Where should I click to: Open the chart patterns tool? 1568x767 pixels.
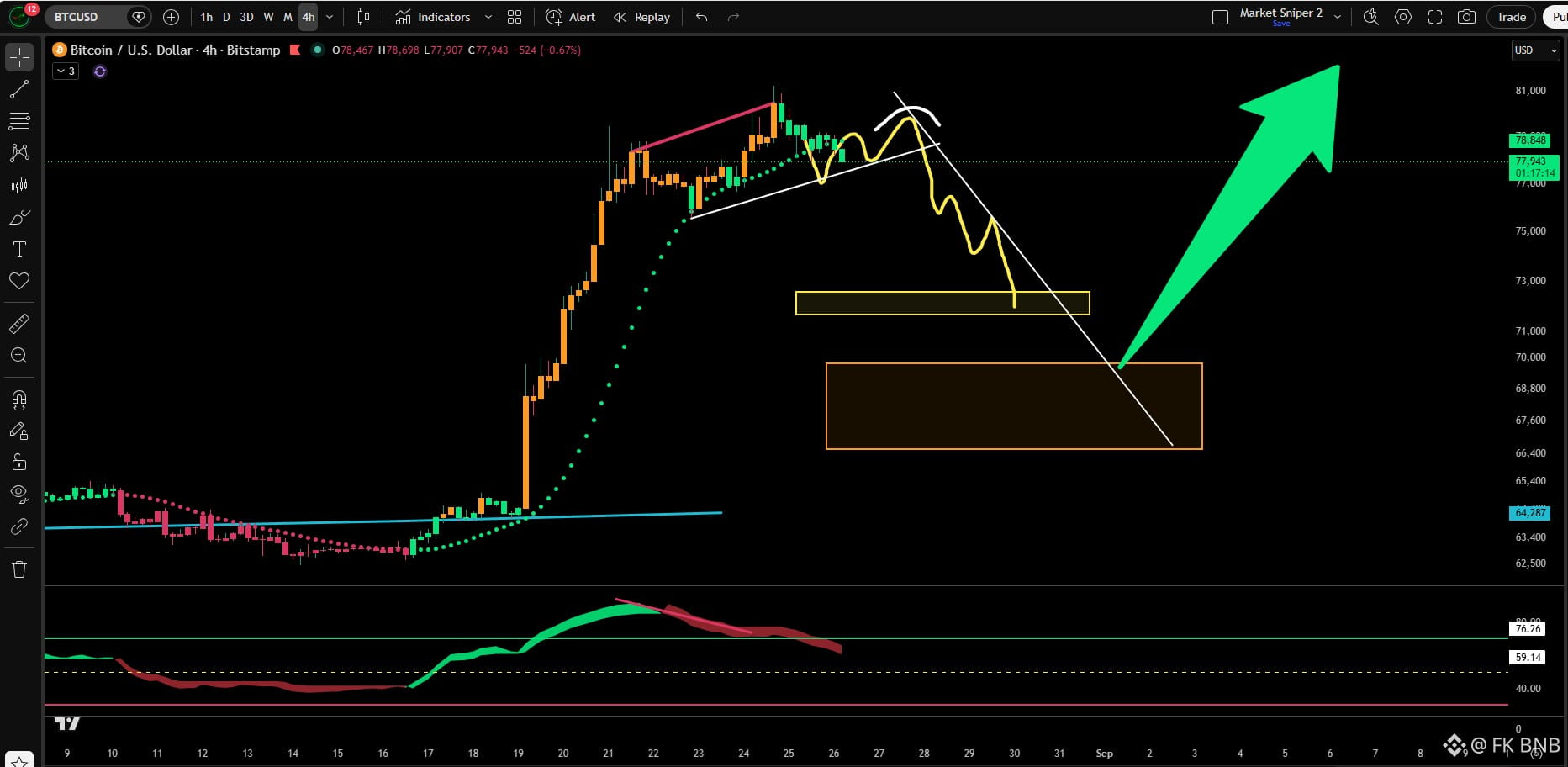tap(19, 153)
